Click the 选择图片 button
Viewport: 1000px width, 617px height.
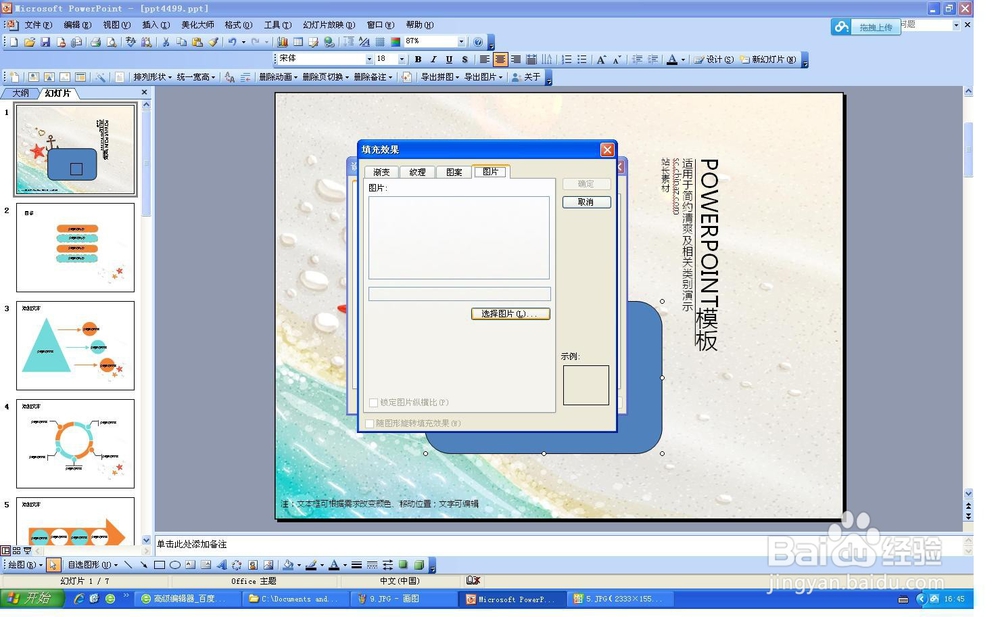tap(510, 314)
